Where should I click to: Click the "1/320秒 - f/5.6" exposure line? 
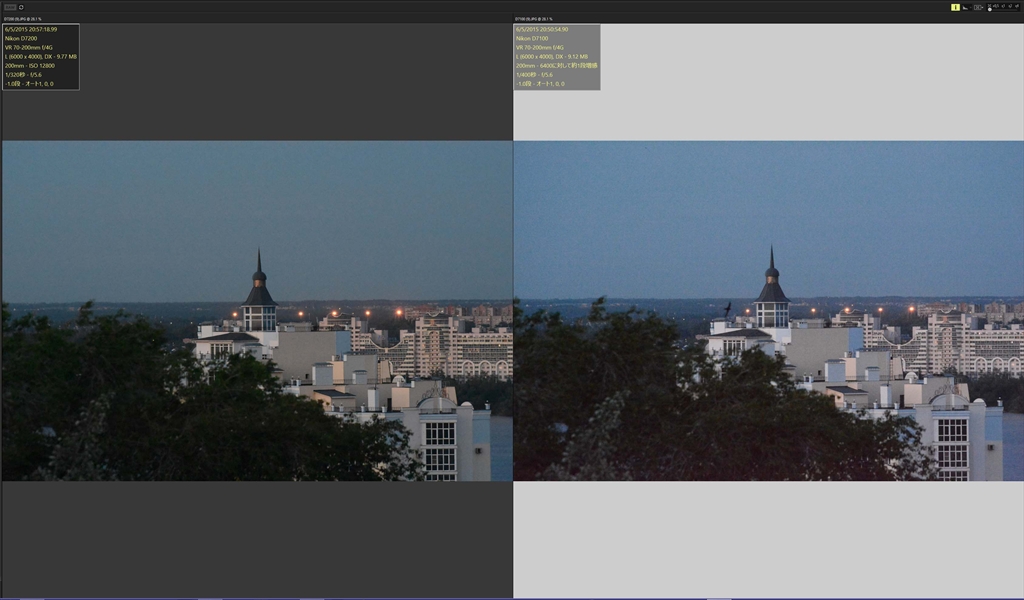(23, 75)
